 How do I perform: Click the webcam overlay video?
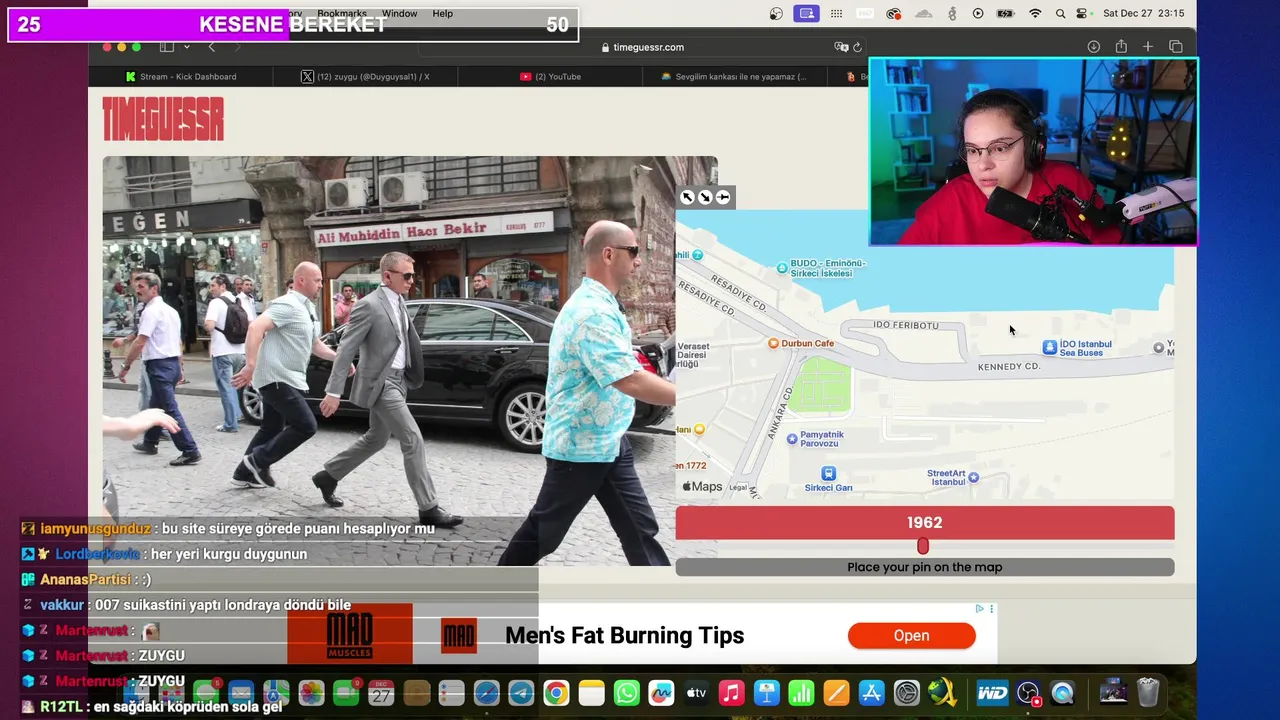click(1033, 151)
